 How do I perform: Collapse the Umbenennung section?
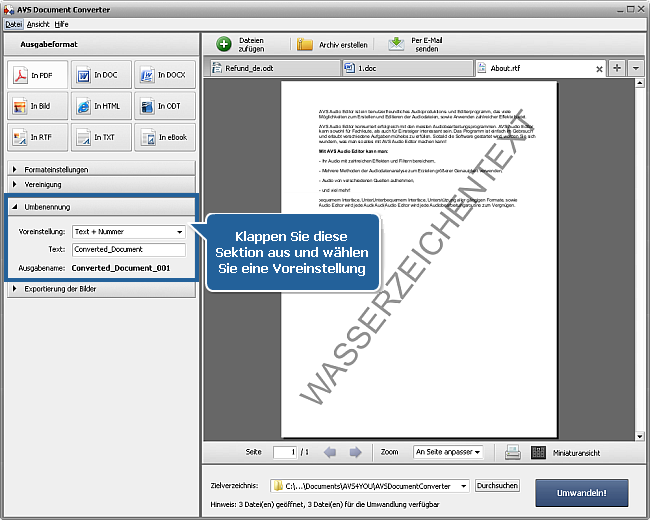(102, 207)
